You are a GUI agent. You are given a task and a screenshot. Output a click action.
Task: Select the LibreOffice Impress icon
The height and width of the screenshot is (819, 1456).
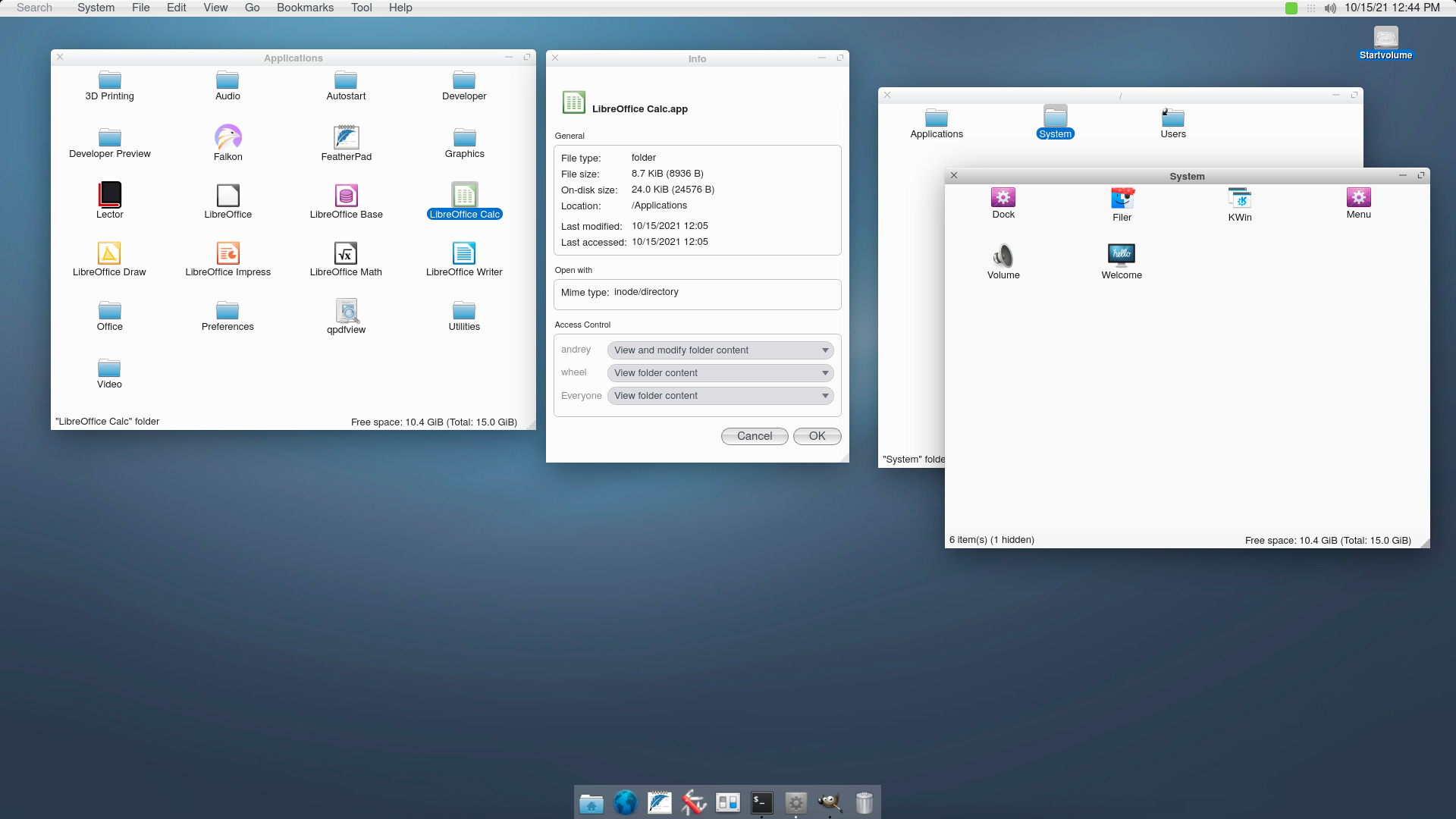tap(227, 253)
